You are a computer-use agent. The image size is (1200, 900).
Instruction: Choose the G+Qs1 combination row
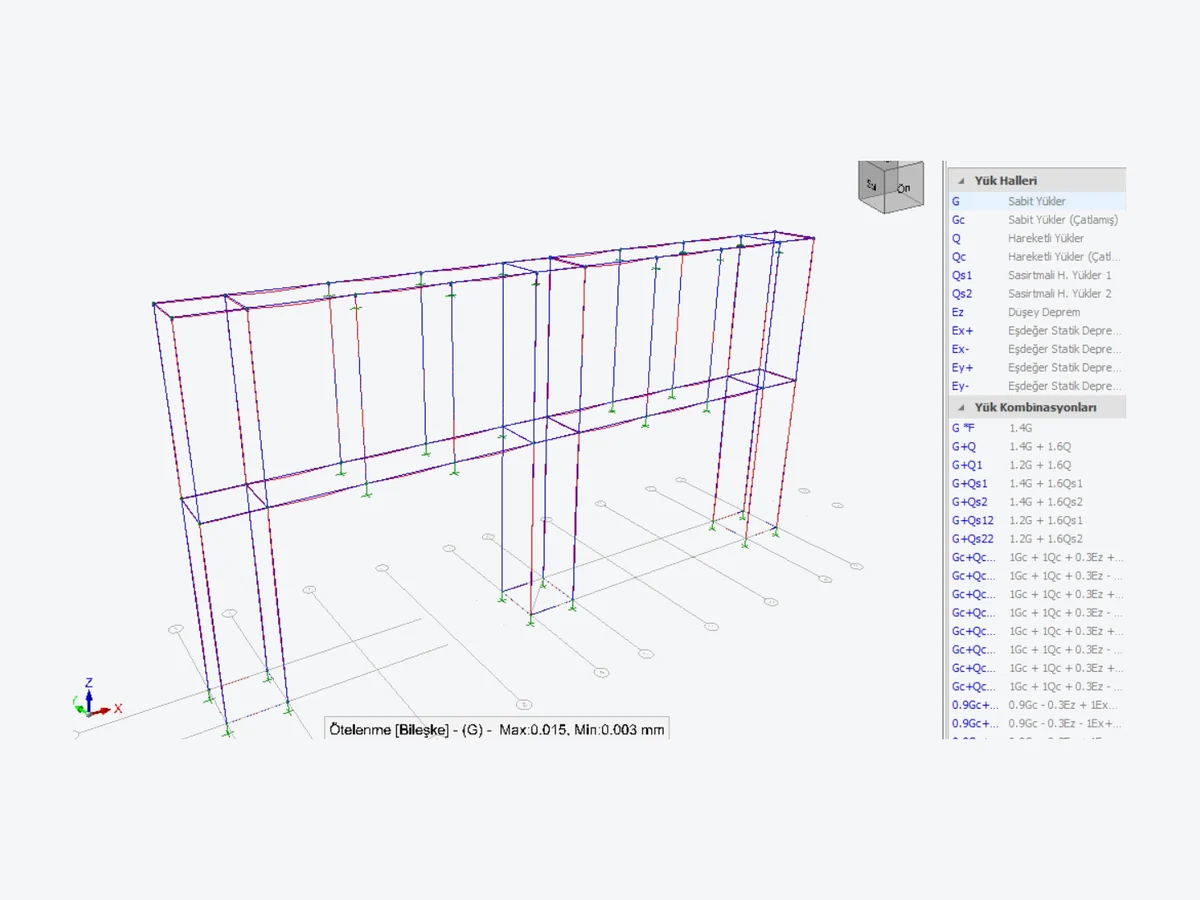coord(1037,484)
